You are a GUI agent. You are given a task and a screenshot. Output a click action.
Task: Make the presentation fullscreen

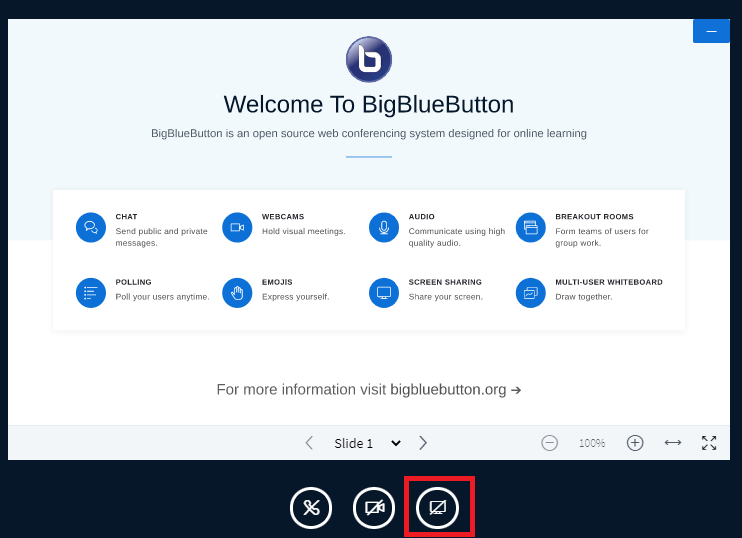click(709, 443)
